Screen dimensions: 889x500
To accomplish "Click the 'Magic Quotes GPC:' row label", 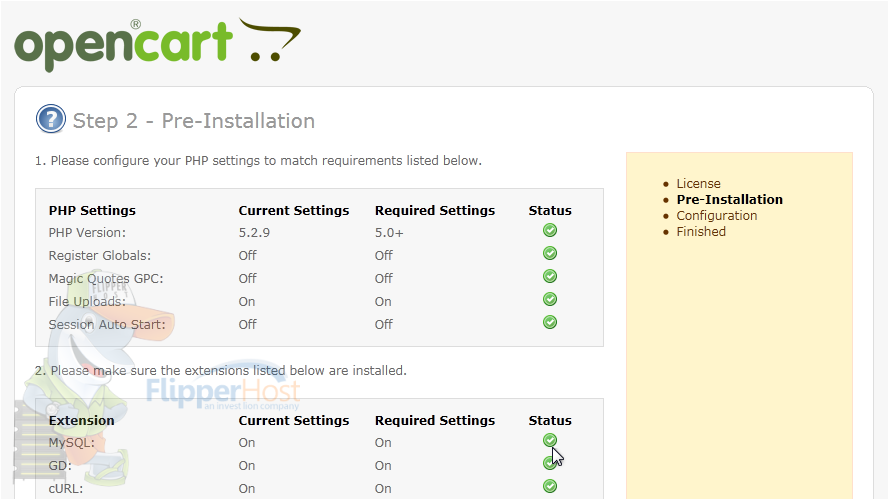I will coord(106,278).
